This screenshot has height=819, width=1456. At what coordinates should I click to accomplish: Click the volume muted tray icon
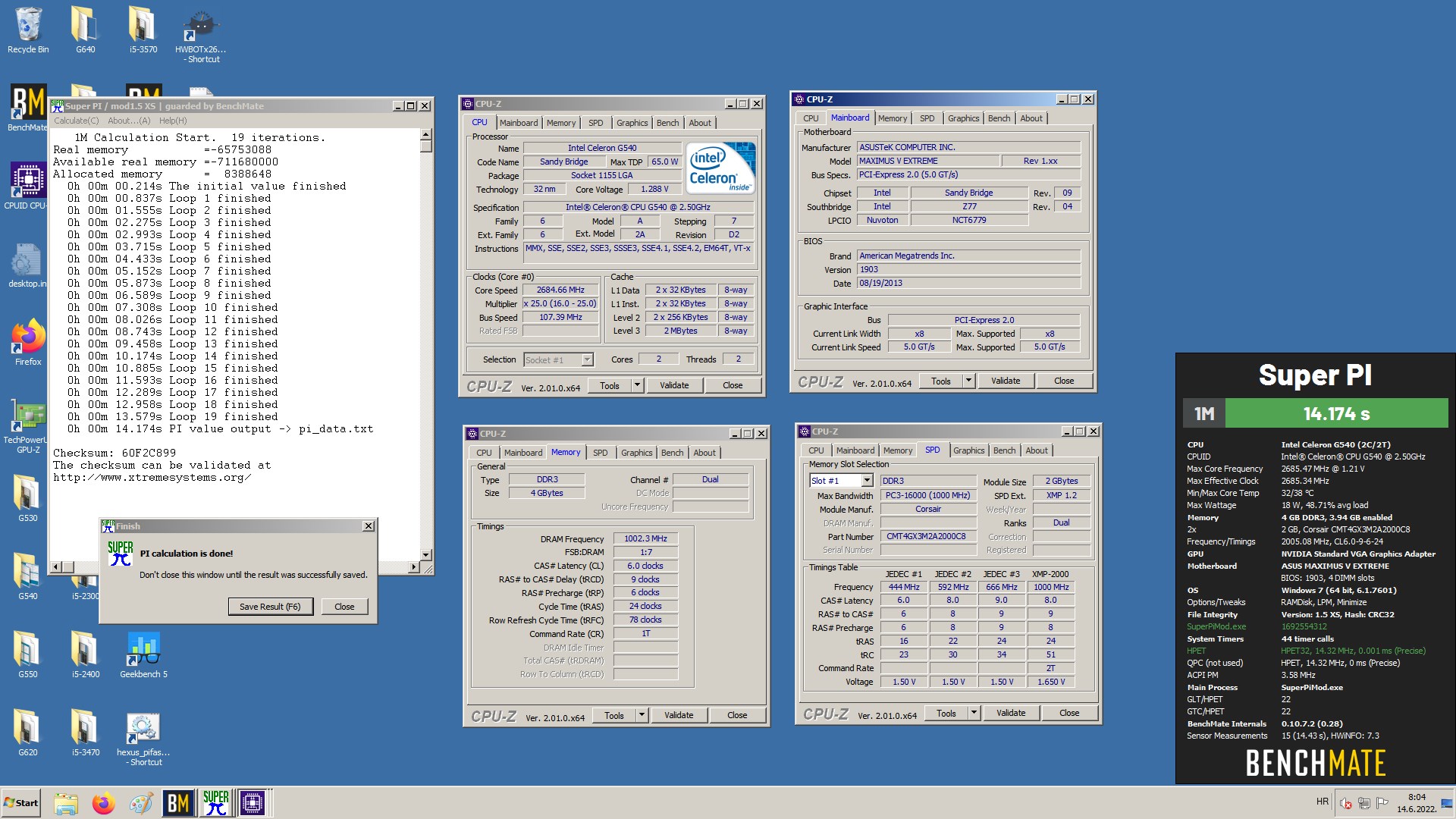pos(1347,803)
